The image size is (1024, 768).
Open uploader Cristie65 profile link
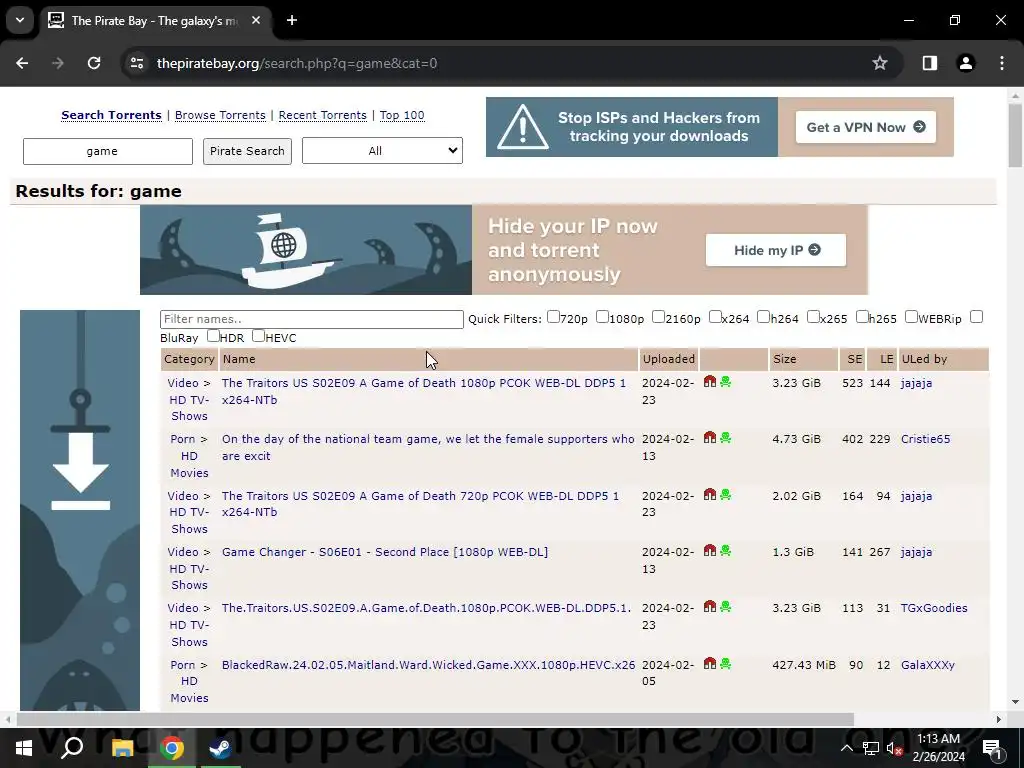pyautogui.click(x=925, y=439)
